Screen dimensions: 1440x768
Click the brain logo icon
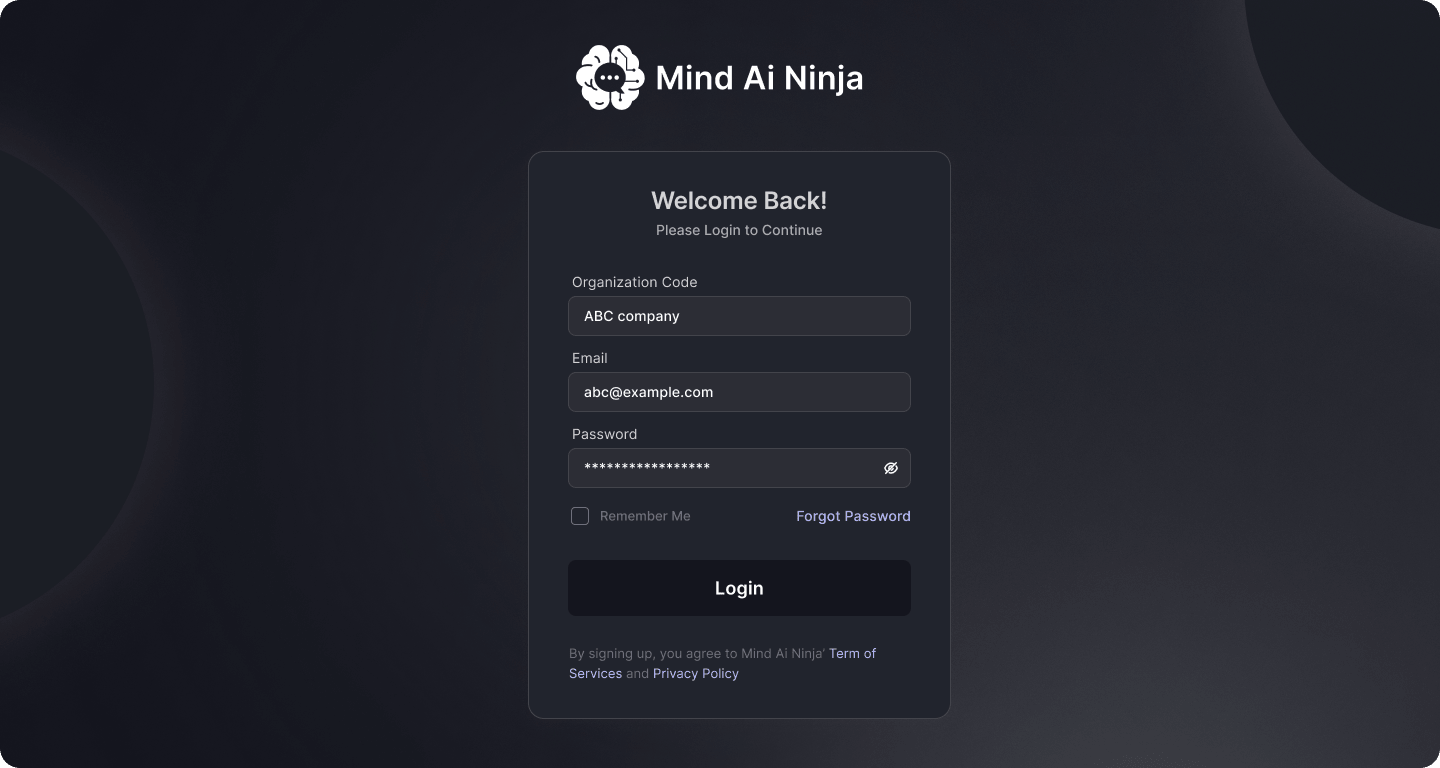[x=610, y=77]
